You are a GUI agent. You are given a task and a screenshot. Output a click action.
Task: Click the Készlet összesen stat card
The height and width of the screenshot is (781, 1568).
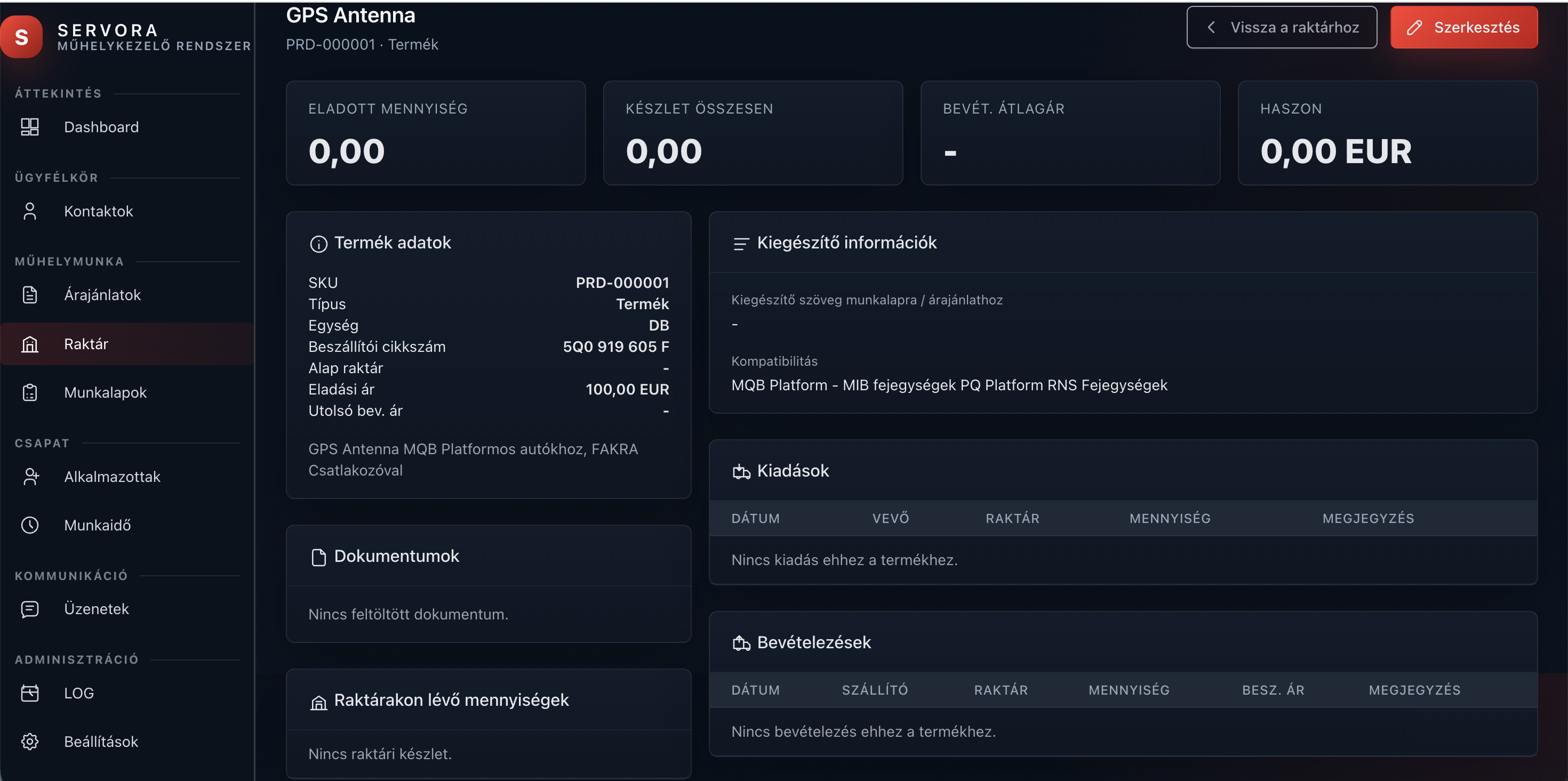pos(753,133)
